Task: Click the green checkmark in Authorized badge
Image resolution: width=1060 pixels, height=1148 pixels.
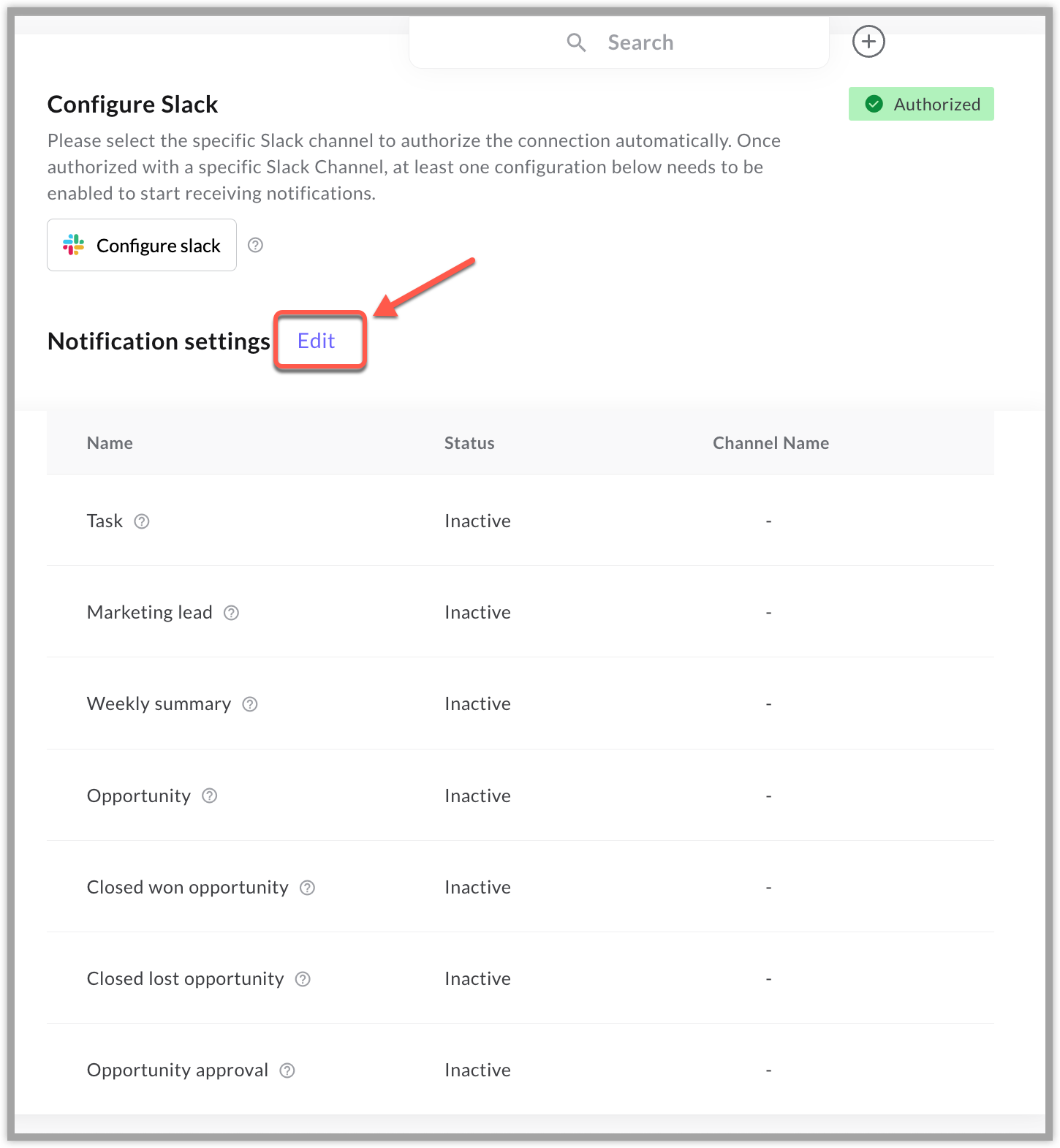Action: tap(874, 104)
